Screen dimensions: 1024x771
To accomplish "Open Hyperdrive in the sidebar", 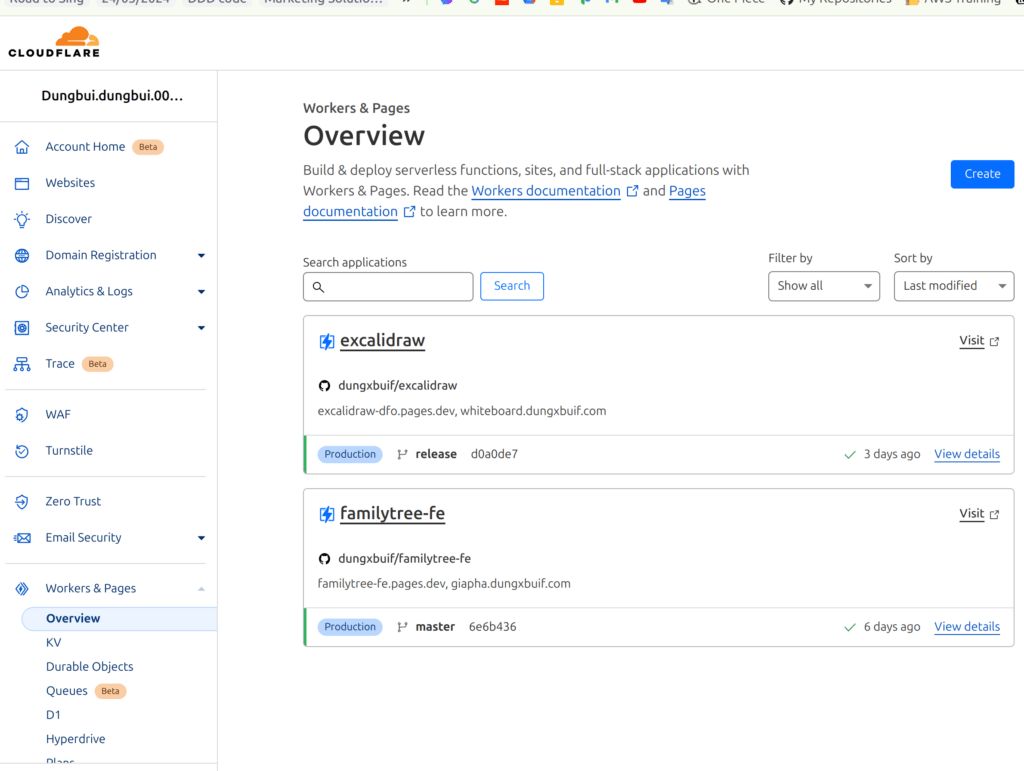I will pyautogui.click(x=75, y=739).
